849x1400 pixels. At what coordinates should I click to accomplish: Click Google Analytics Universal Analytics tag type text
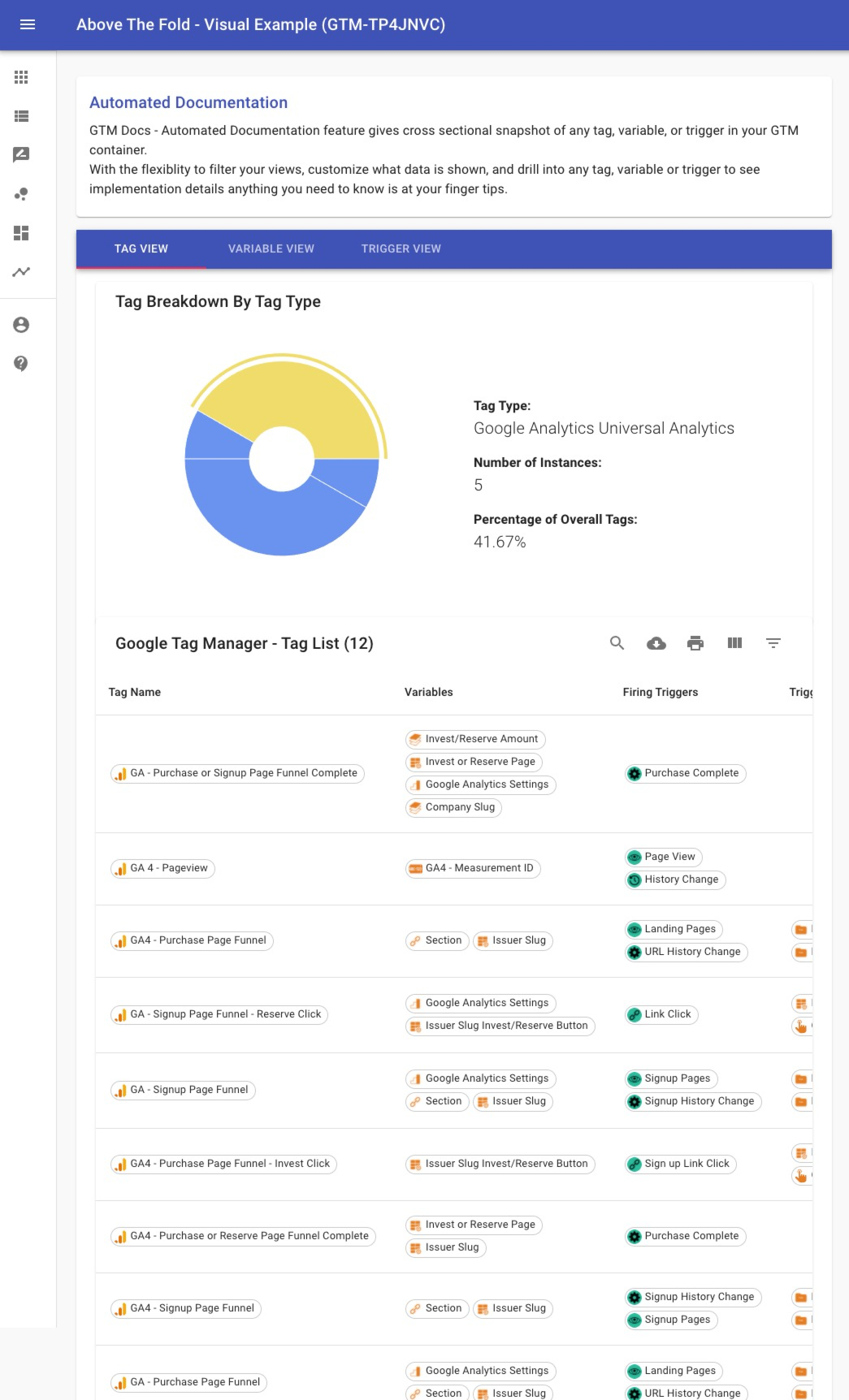(x=604, y=428)
